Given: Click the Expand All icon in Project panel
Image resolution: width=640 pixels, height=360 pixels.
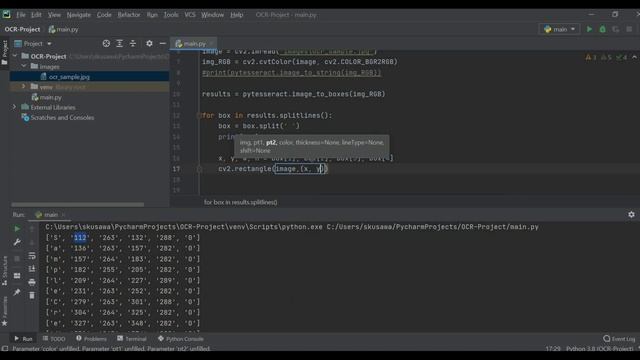Looking at the screenshot, I should click(120, 43).
